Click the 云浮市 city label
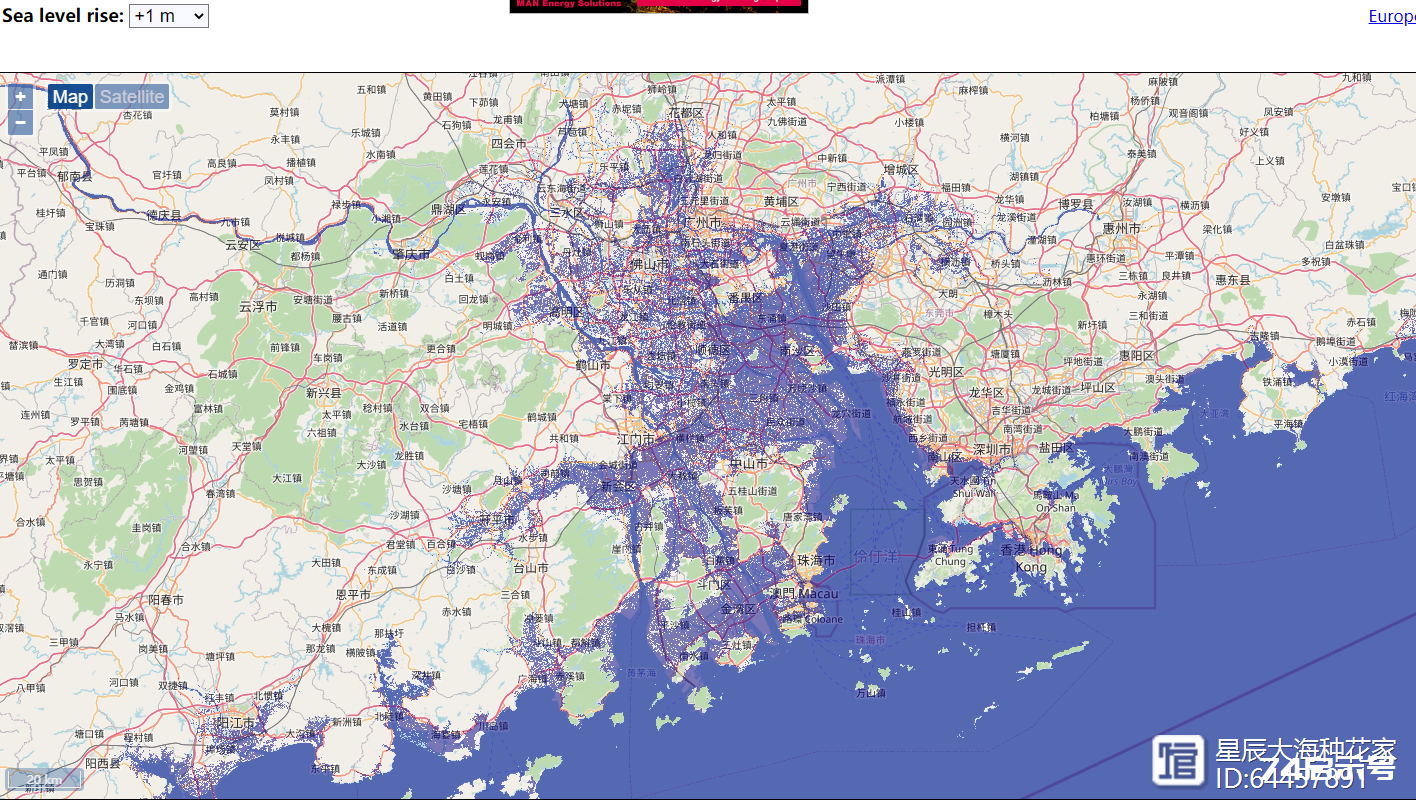 [258, 307]
